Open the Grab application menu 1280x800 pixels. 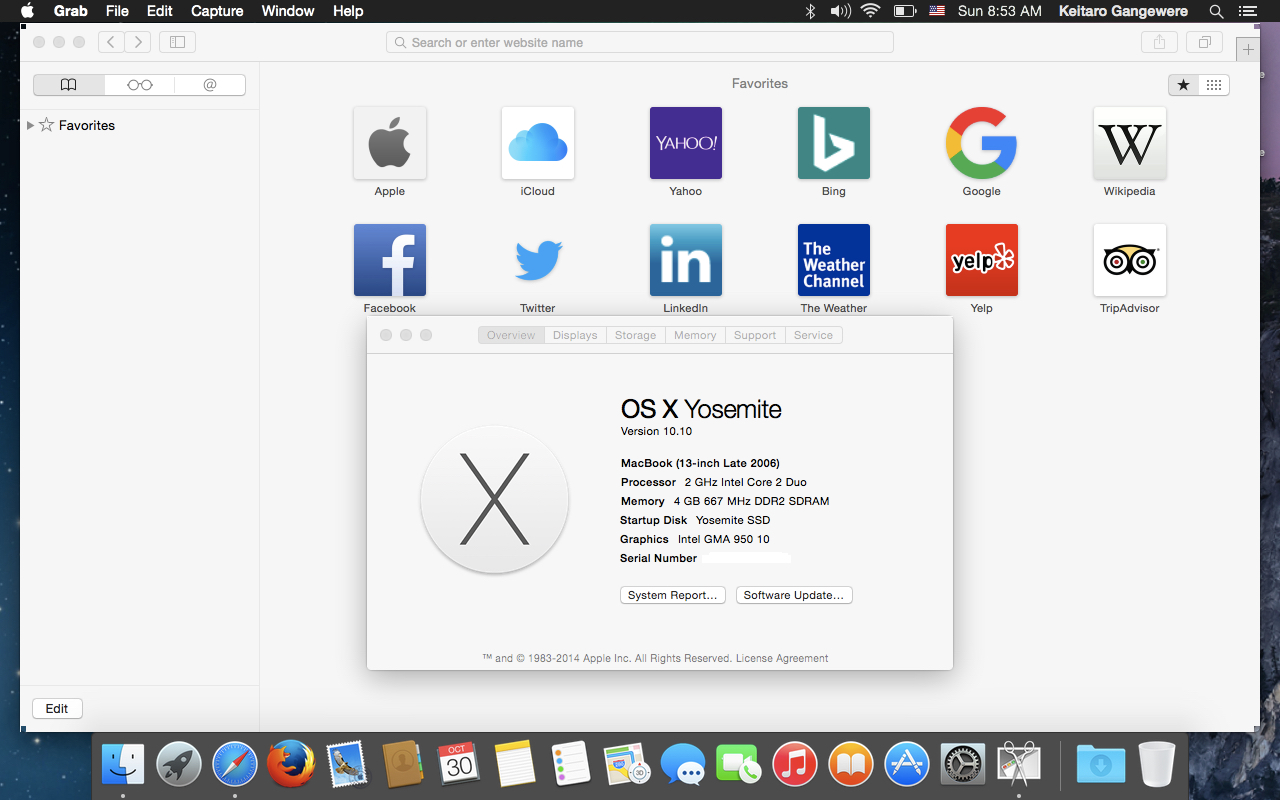coord(70,11)
